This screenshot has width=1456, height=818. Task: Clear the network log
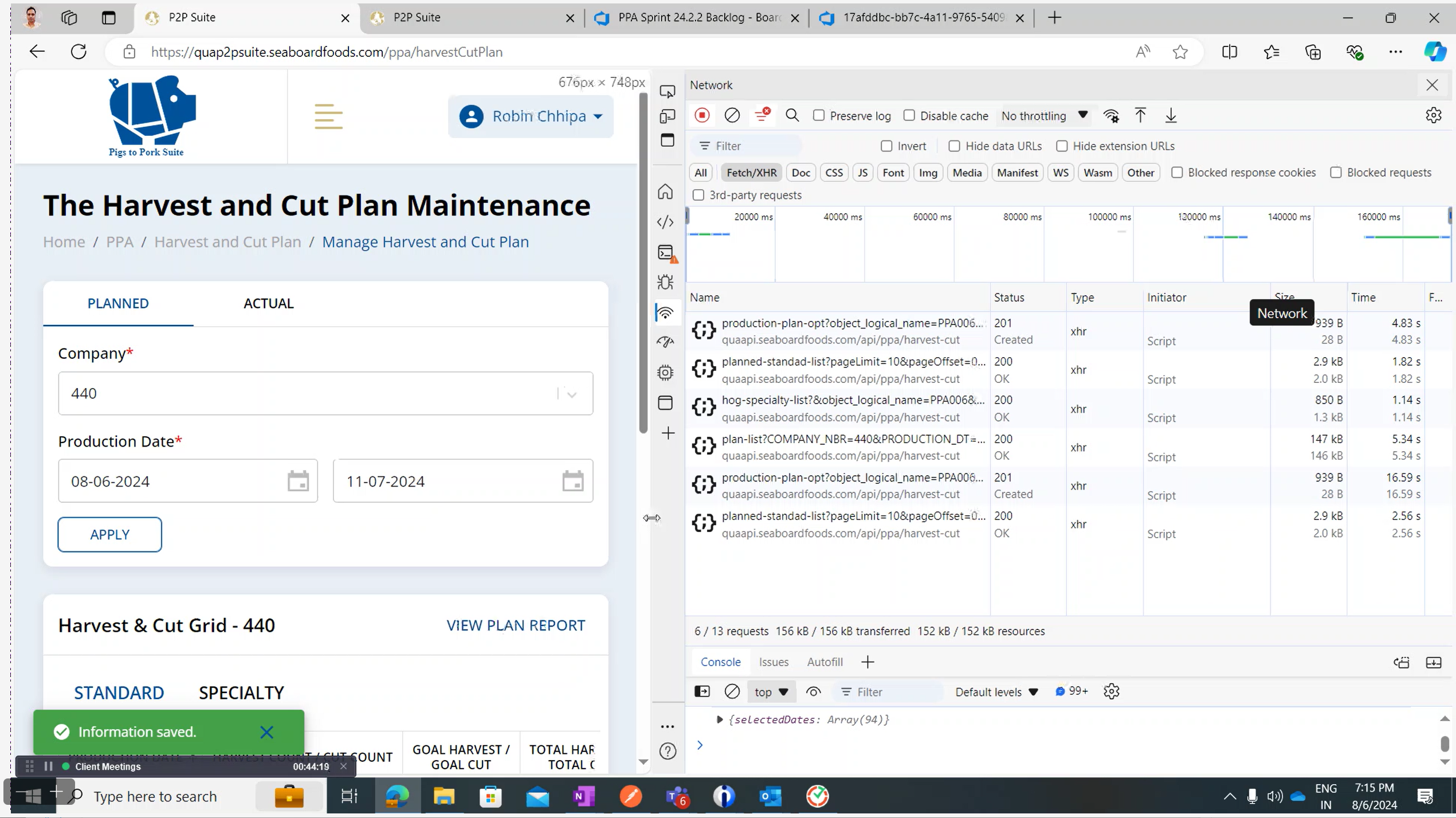tap(732, 115)
